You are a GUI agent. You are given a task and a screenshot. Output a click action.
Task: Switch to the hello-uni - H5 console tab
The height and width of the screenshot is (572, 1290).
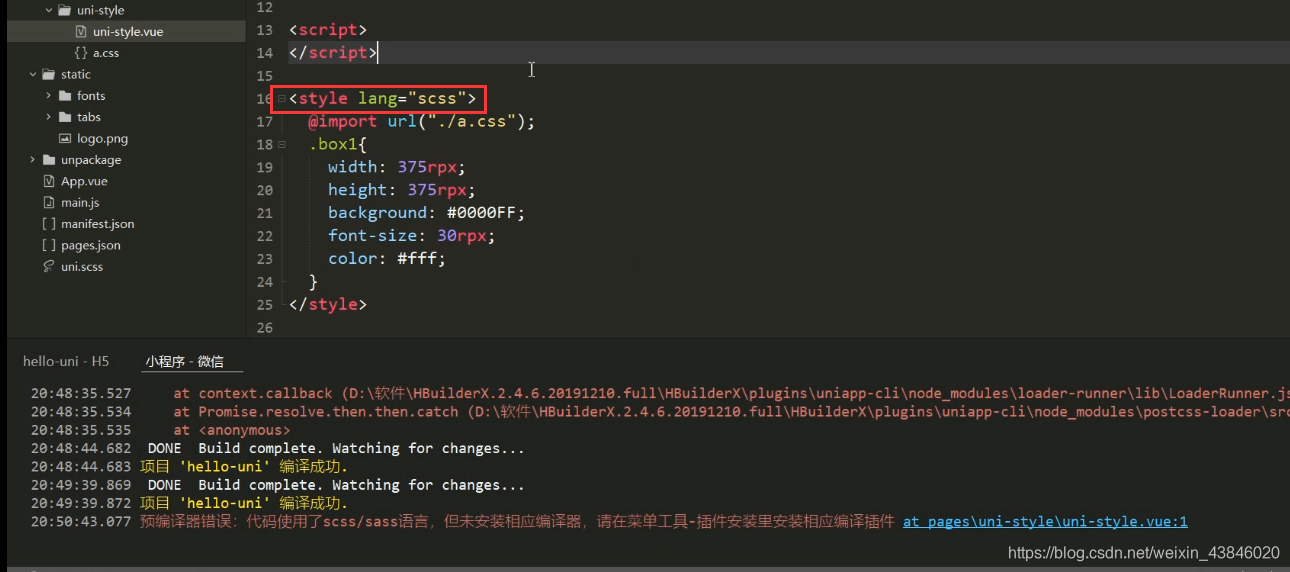[x=66, y=361]
